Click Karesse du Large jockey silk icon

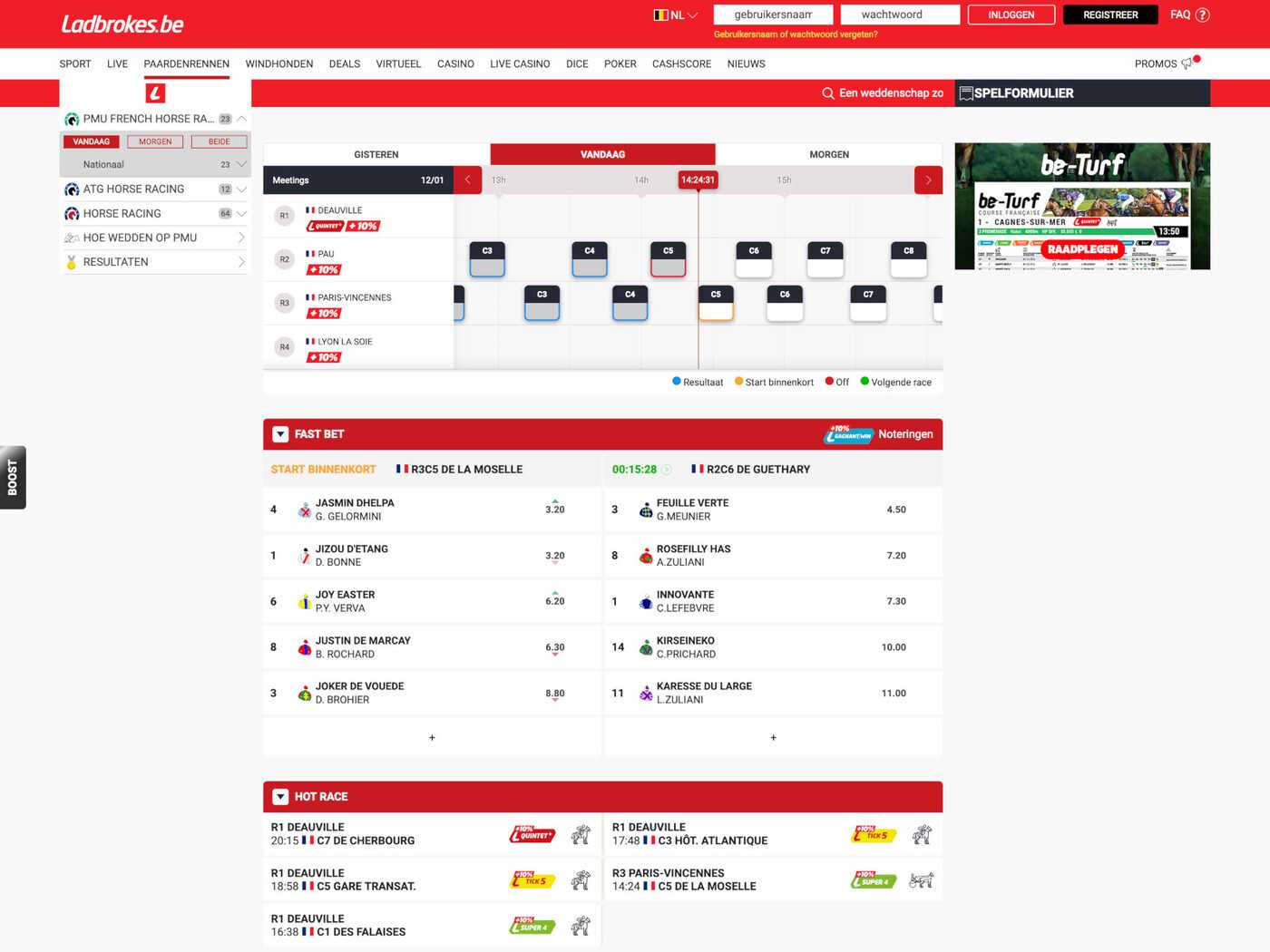click(646, 693)
